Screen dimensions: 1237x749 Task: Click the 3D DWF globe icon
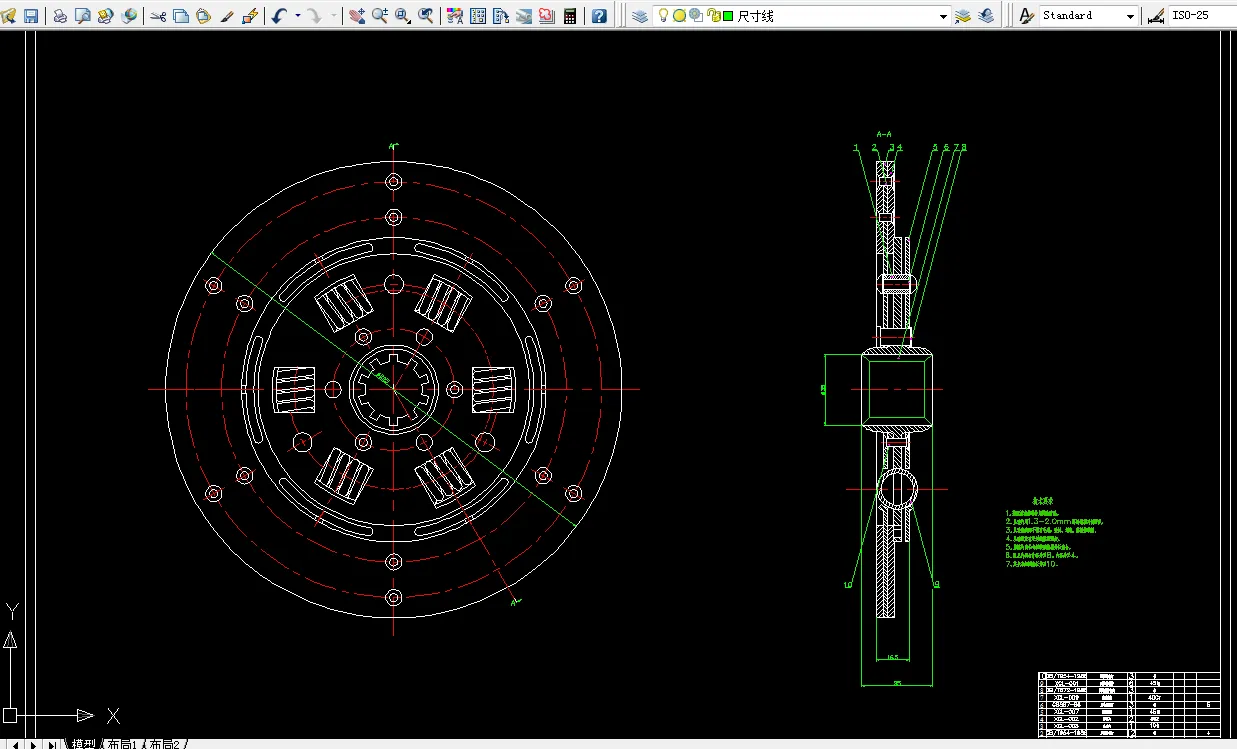[x=130, y=16]
